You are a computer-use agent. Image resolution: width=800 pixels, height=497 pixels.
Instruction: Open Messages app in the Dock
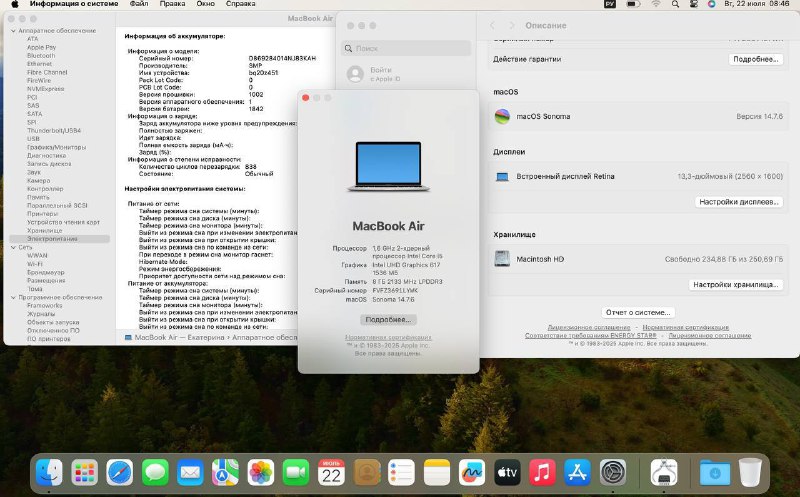pos(155,473)
